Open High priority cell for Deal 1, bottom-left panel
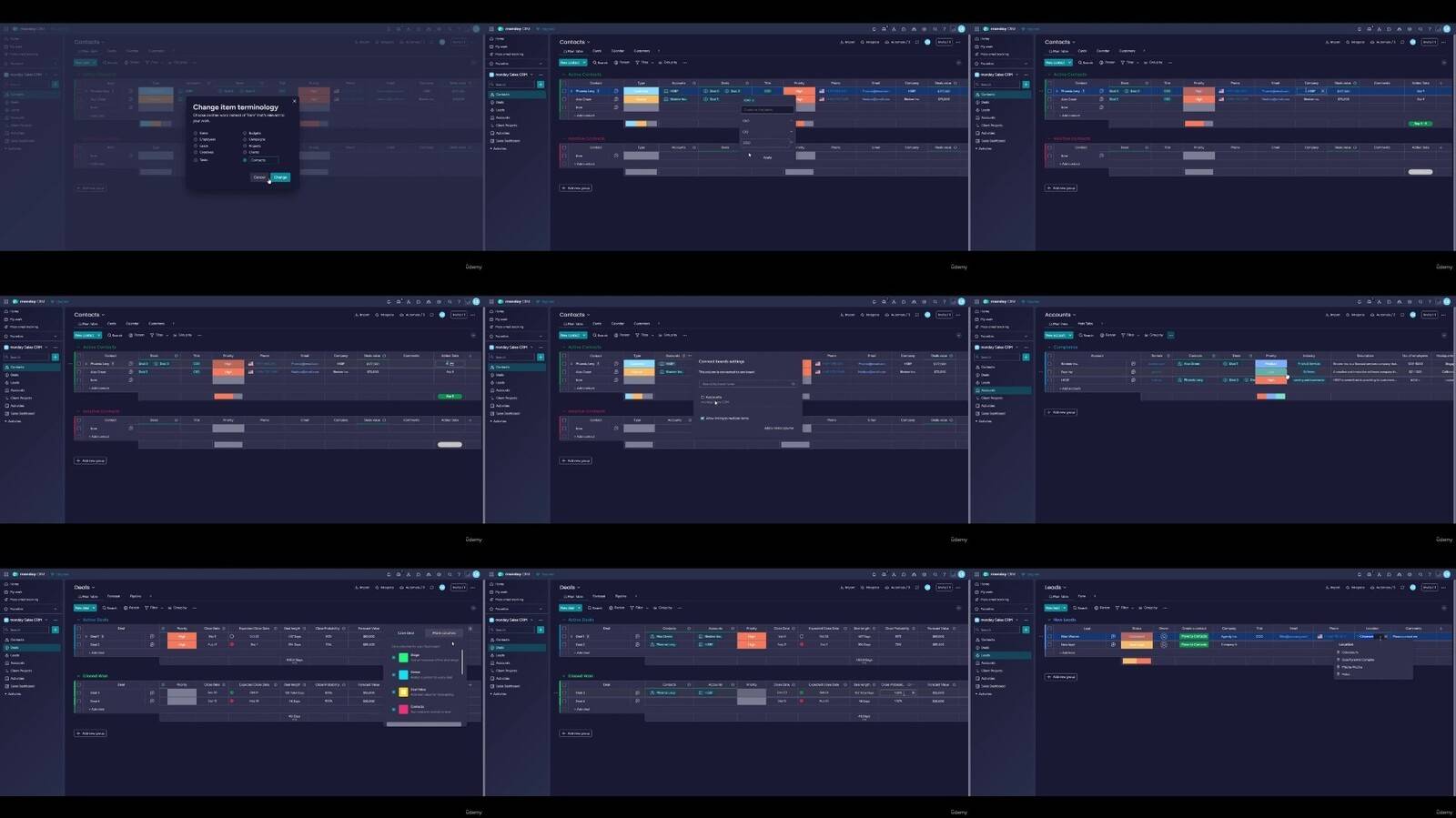This screenshot has height=818, width=1456. (182, 636)
